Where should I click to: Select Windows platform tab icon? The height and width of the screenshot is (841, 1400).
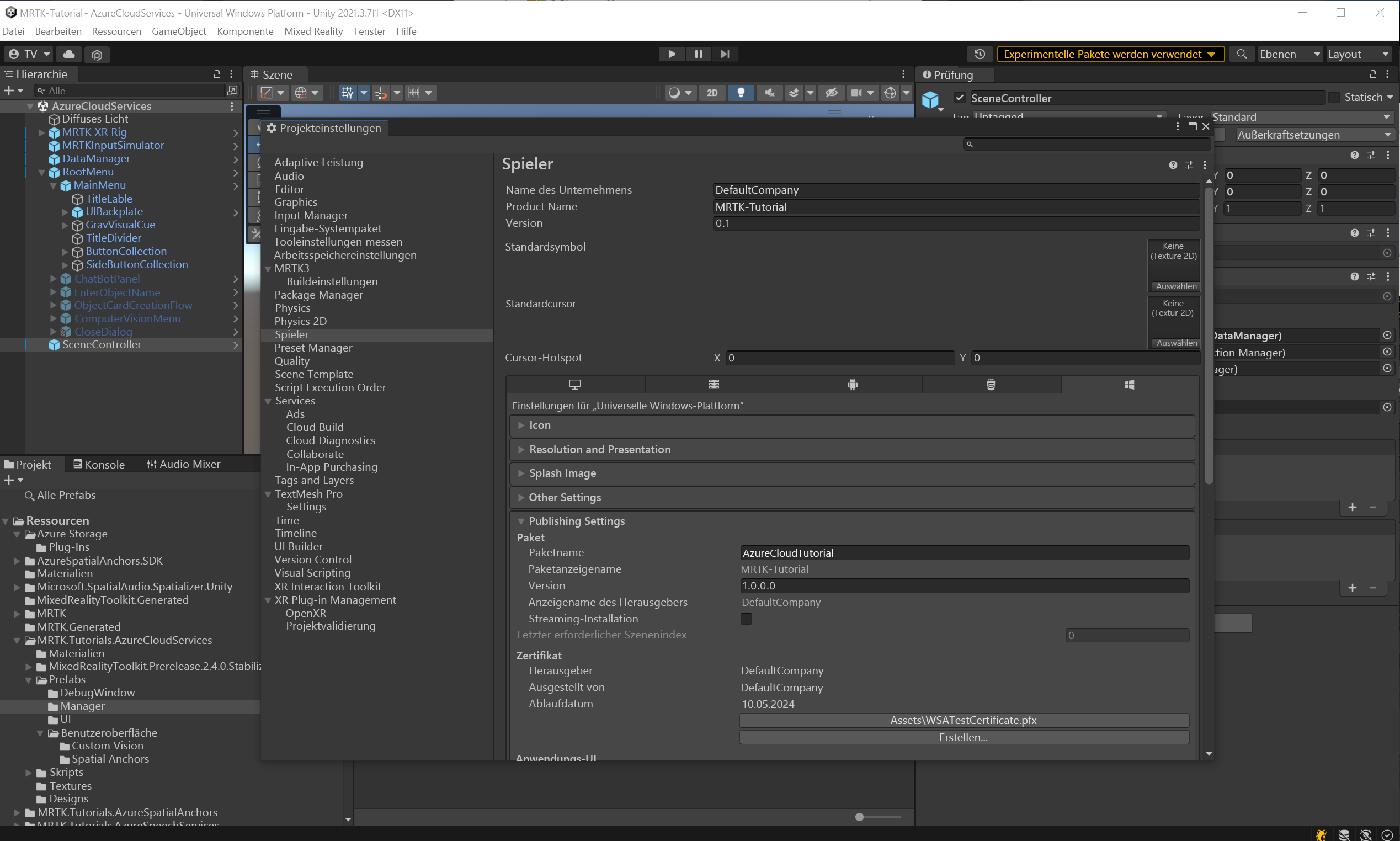point(1129,385)
